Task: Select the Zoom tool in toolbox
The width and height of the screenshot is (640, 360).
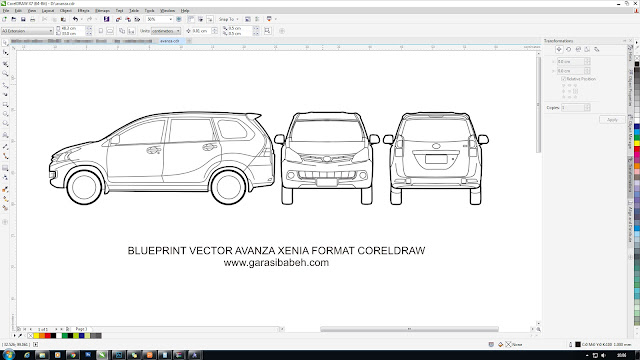Action: pyautogui.click(x=5, y=74)
